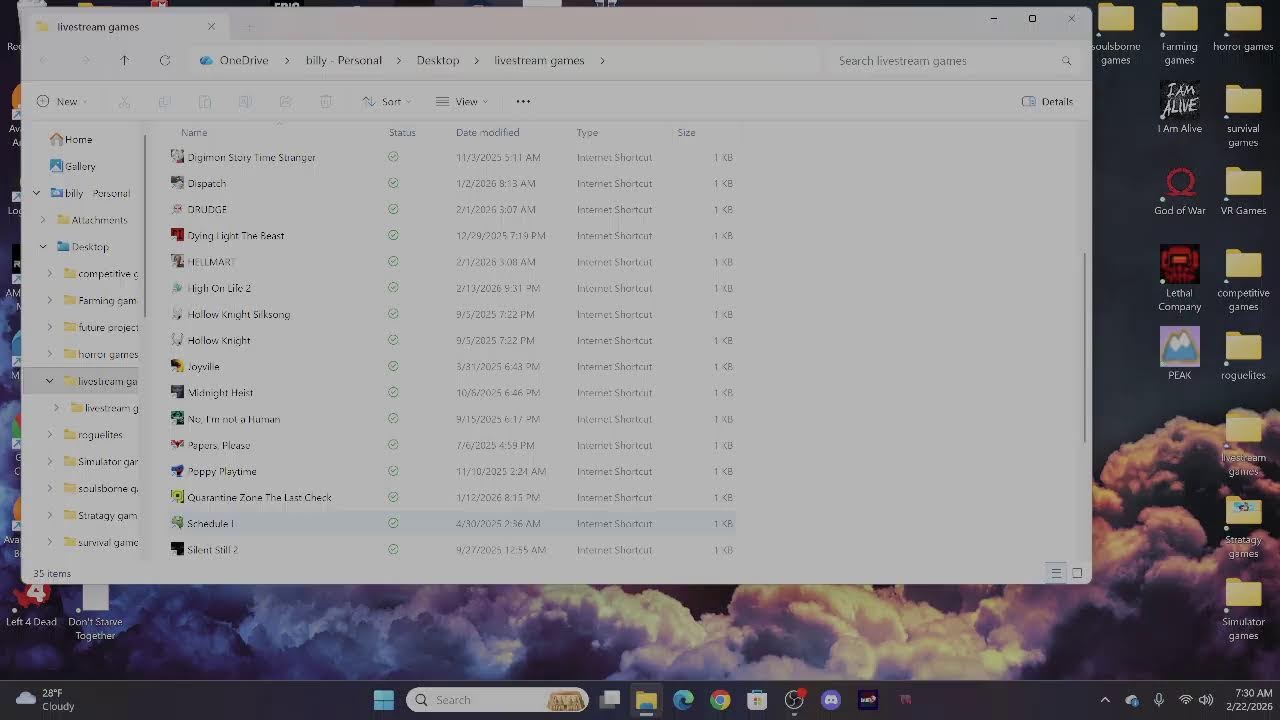Click the Delete trash icon in Explorer toolbar

[x=326, y=102]
